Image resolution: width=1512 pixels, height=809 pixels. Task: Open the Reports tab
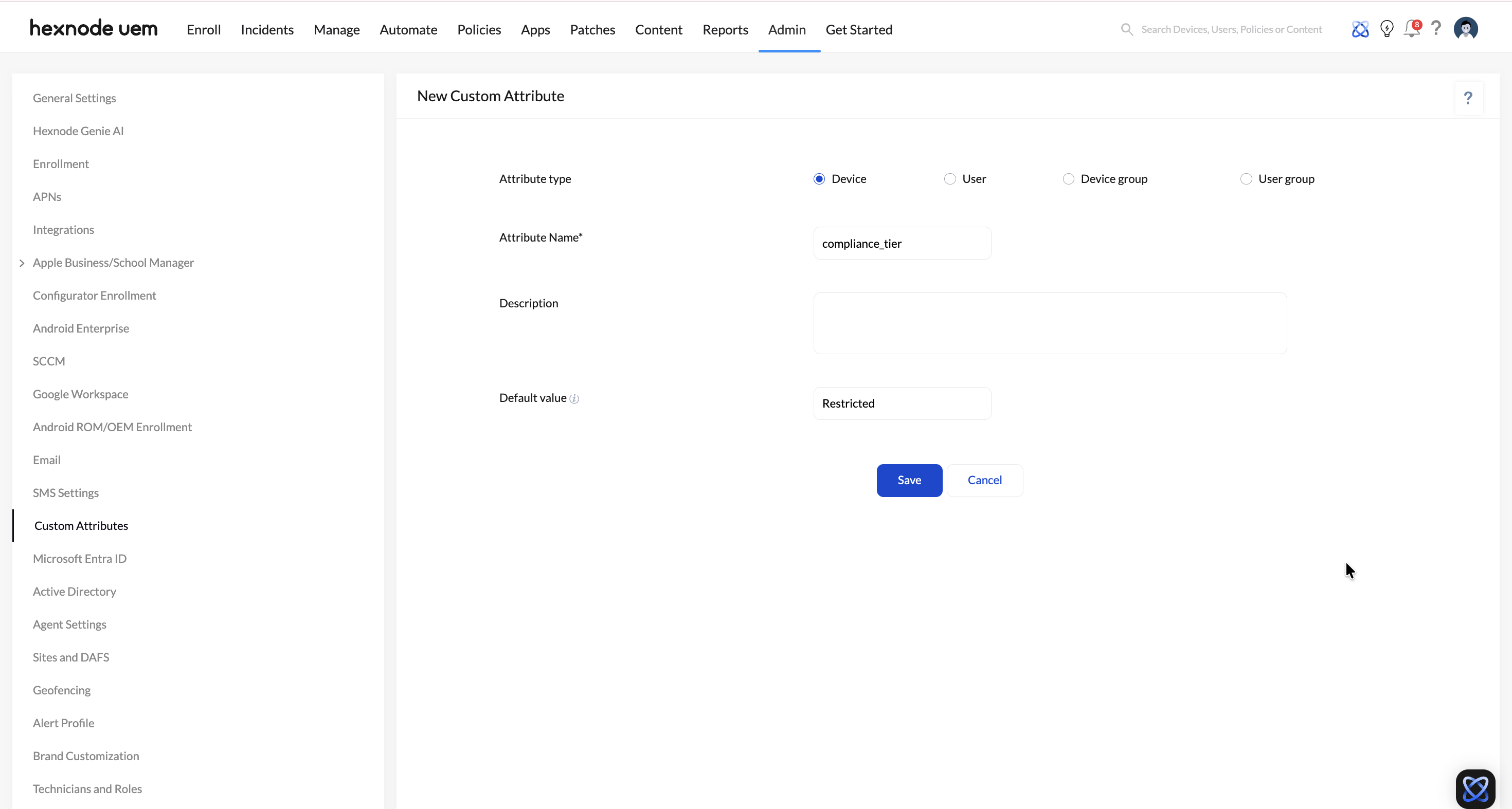(x=725, y=29)
